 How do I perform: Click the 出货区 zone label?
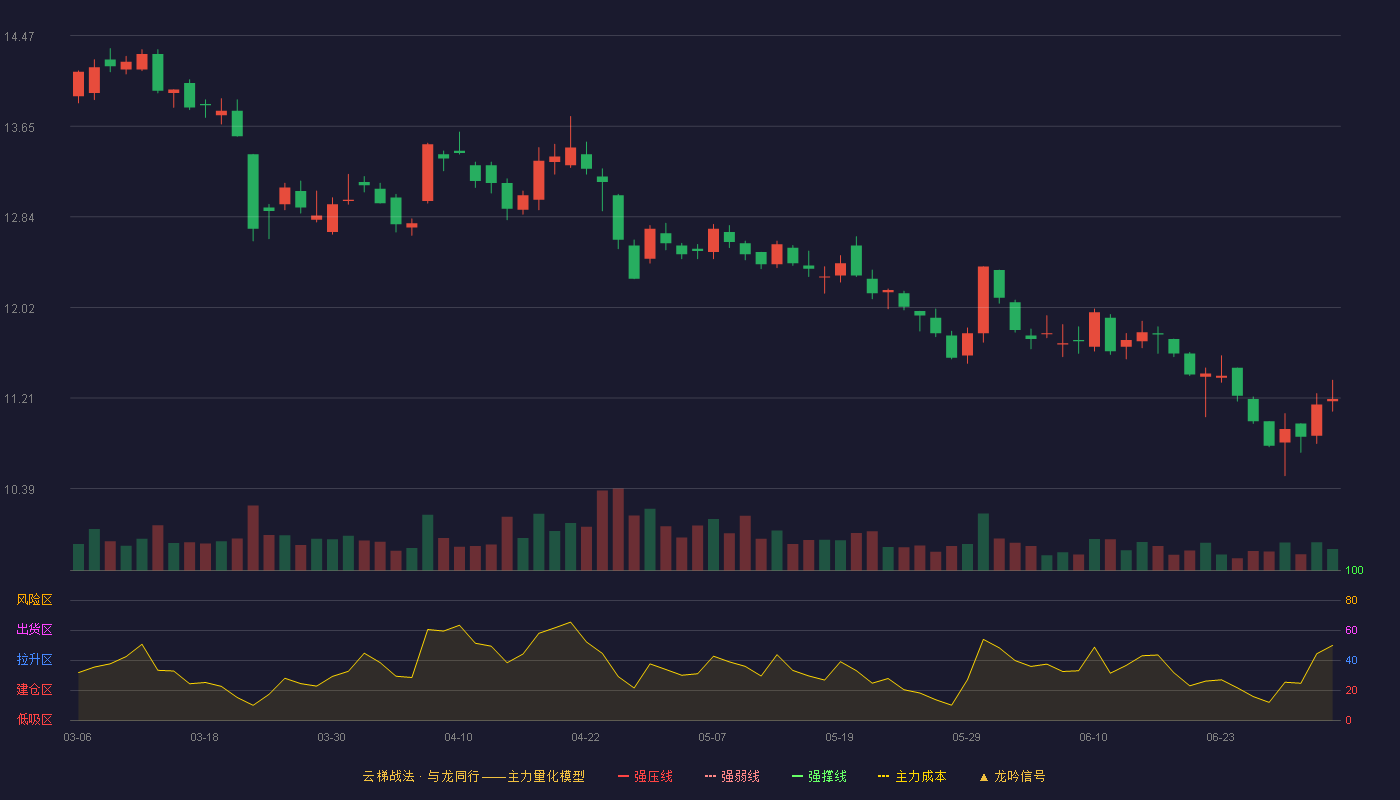[34, 630]
